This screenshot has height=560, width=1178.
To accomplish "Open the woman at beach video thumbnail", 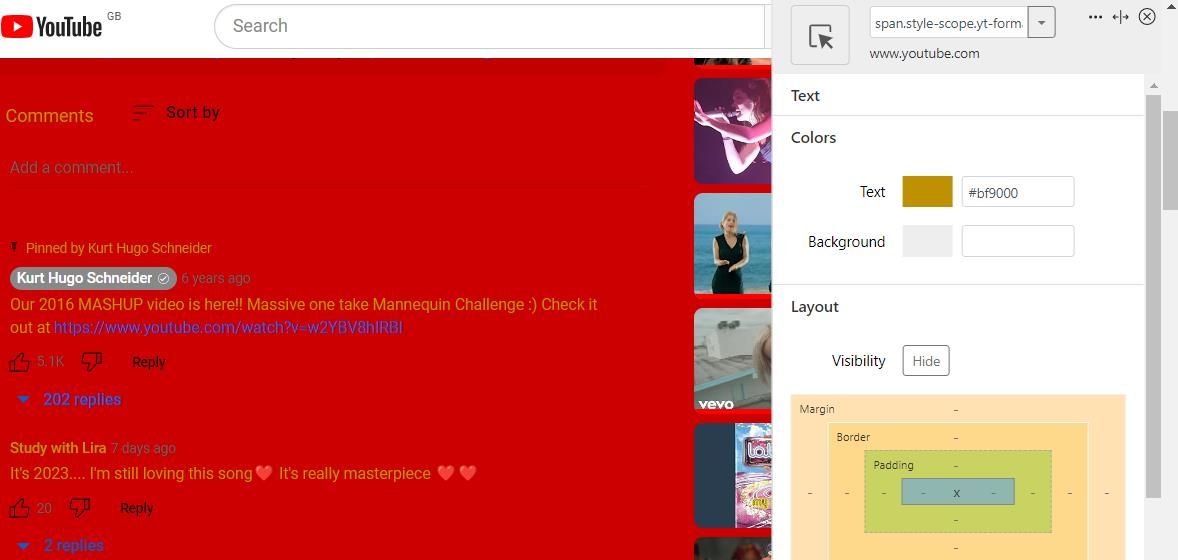I will click(732, 244).
